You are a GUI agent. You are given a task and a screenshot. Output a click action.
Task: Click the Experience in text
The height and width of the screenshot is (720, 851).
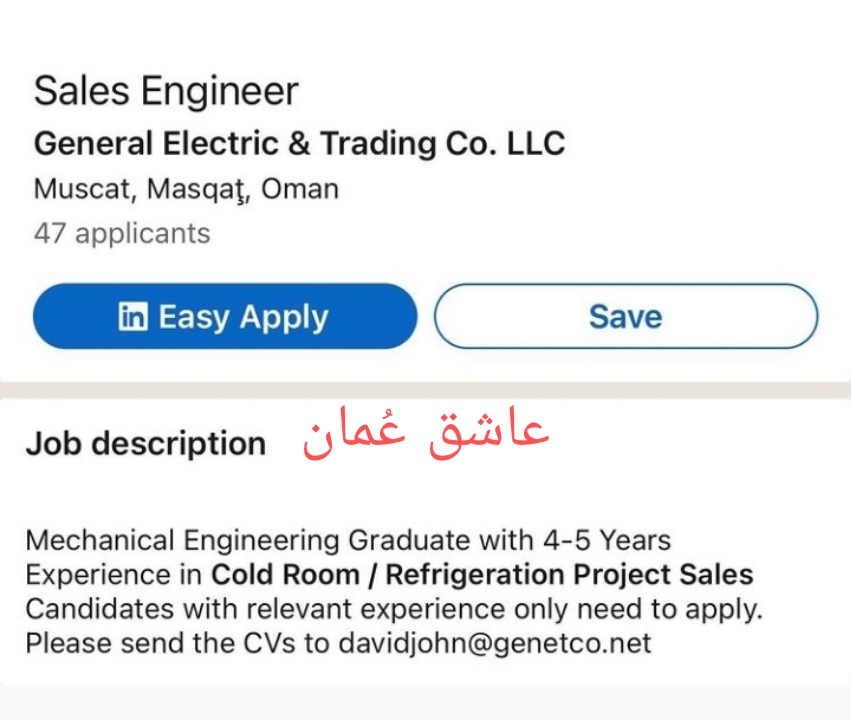click(x=115, y=575)
